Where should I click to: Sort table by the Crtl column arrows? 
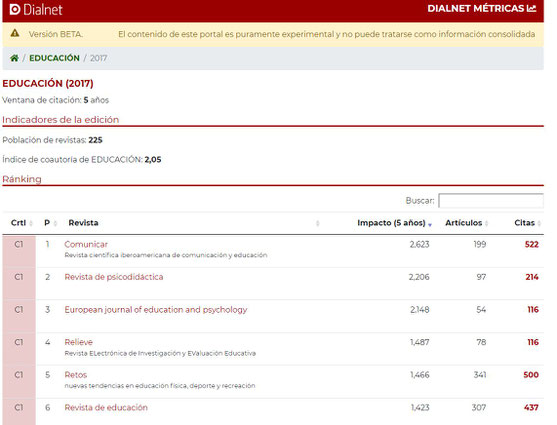coord(31,223)
